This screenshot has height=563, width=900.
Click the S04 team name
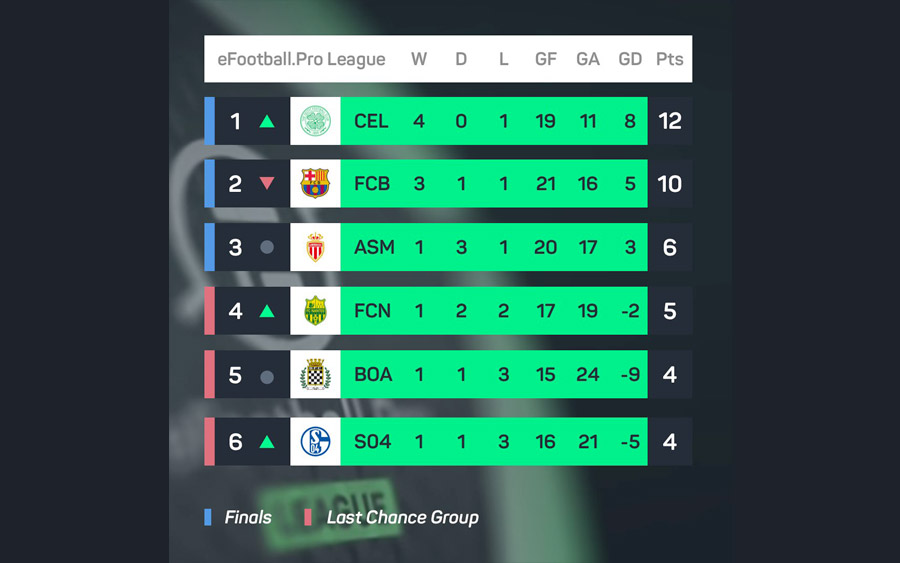[x=373, y=441]
